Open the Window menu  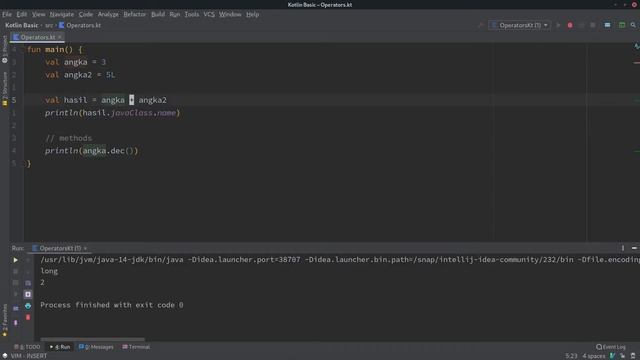[230, 14]
